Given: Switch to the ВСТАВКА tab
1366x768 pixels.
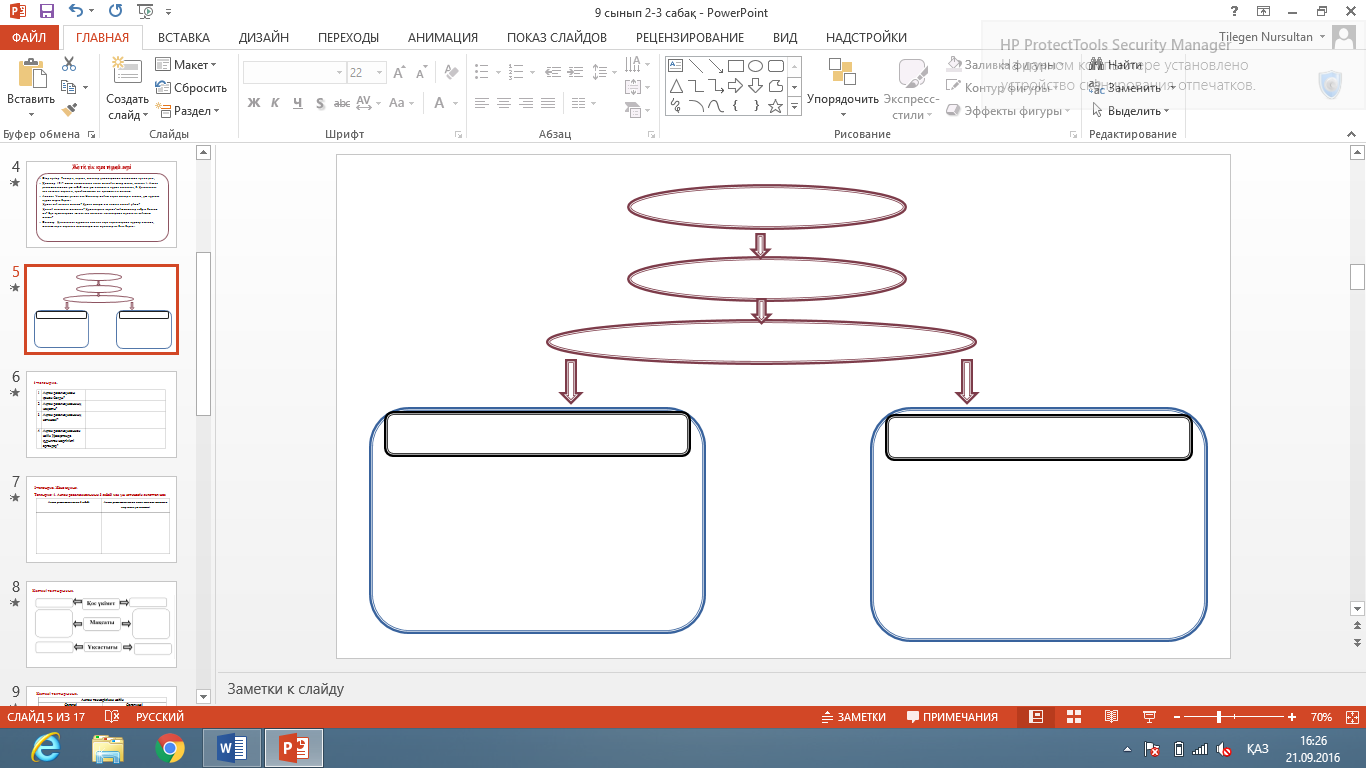Looking at the screenshot, I should pos(184,38).
